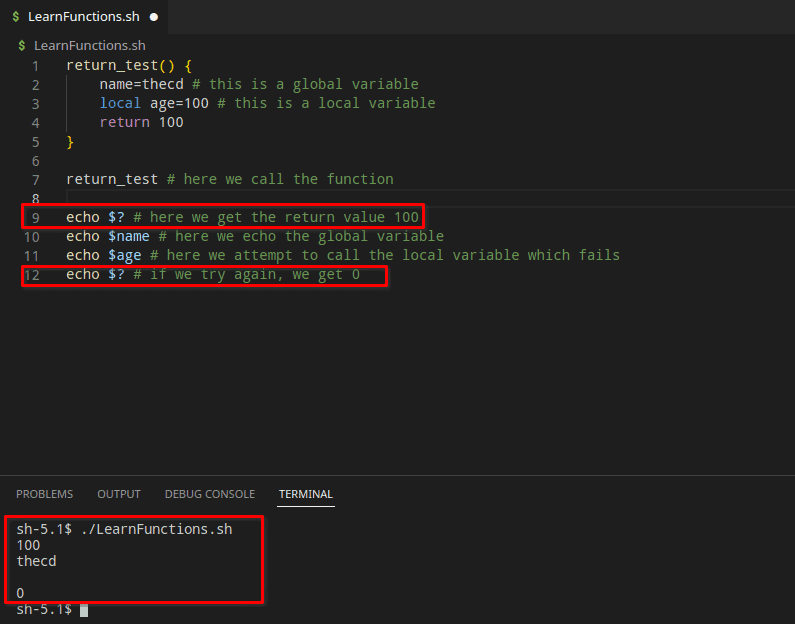This screenshot has height=624, width=795.
Task: Click line number 7 in the gutter
Action: click(x=35, y=180)
